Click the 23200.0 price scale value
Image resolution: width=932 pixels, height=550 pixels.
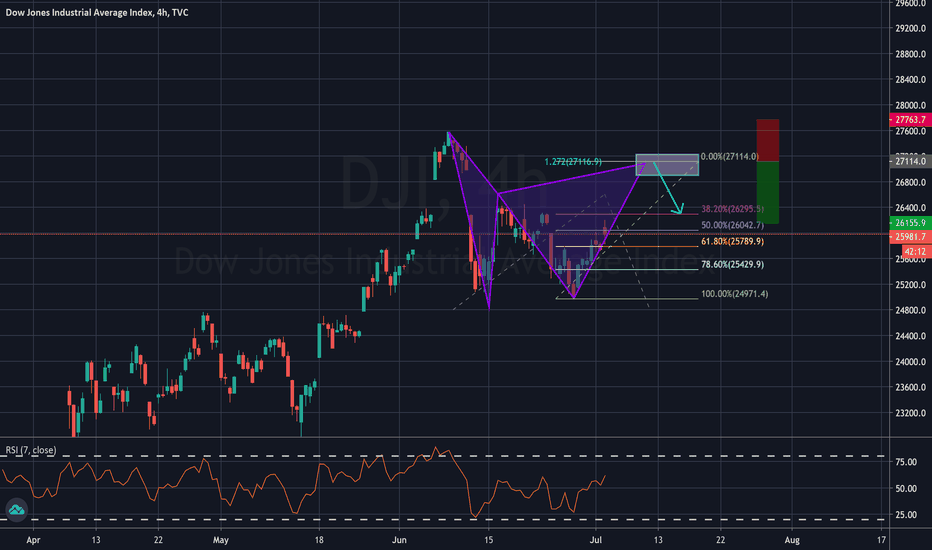pyautogui.click(x=911, y=413)
